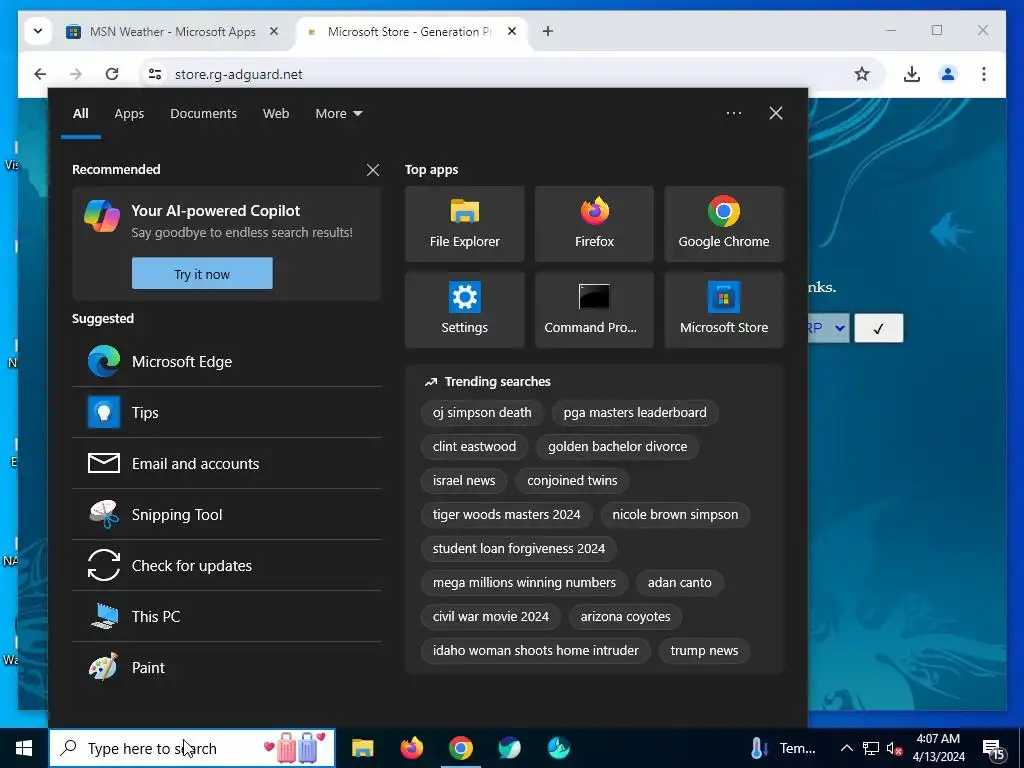Click the temperature weather widget in taskbar

[784, 748]
